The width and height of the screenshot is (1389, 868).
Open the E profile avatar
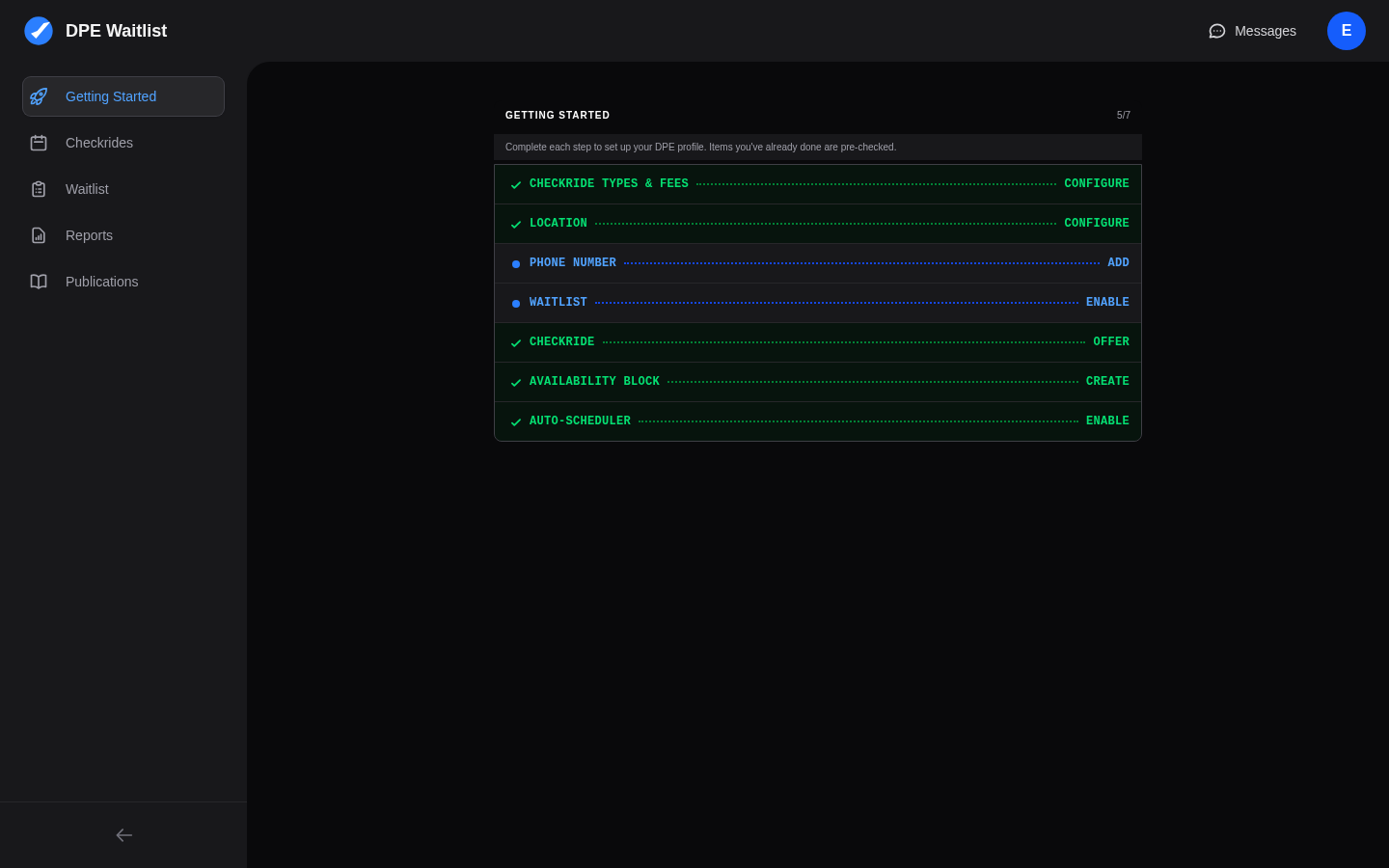point(1347,31)
